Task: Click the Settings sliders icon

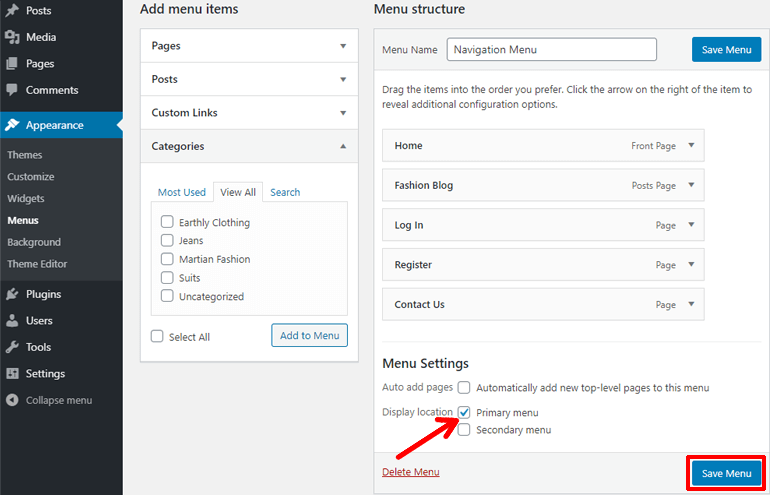Action: coord(12,374)
